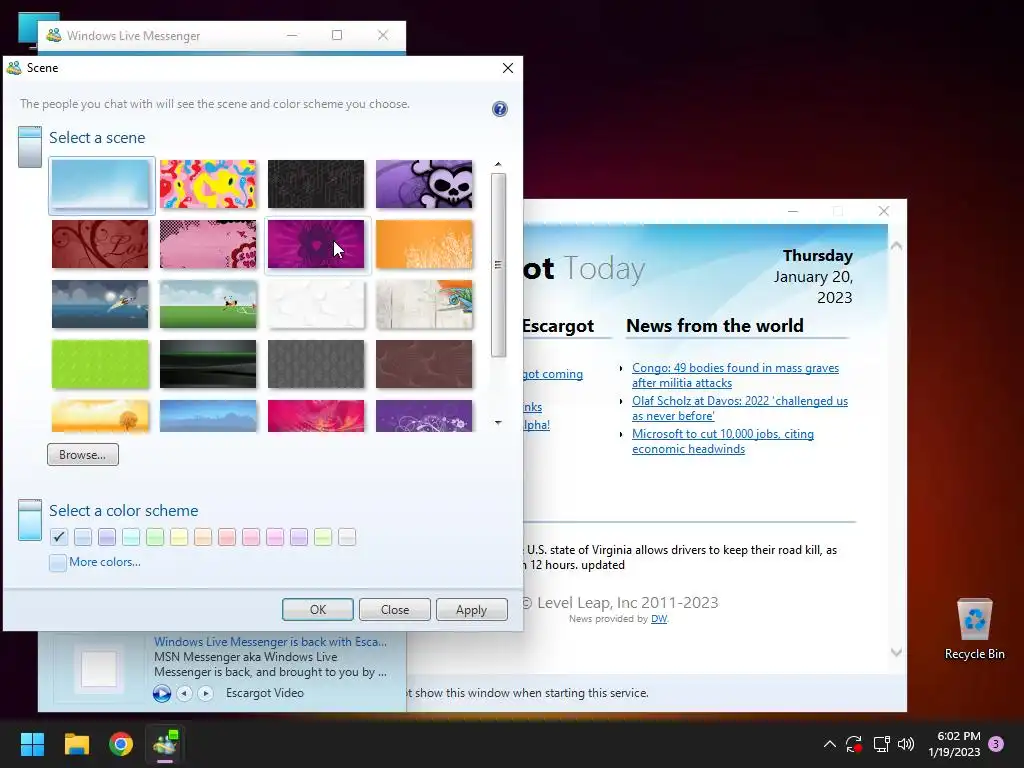The height and width of the screenshot is (768, 1024).
Task: Choose the salmon red color scheme swatch
Action: coord(227,537)
